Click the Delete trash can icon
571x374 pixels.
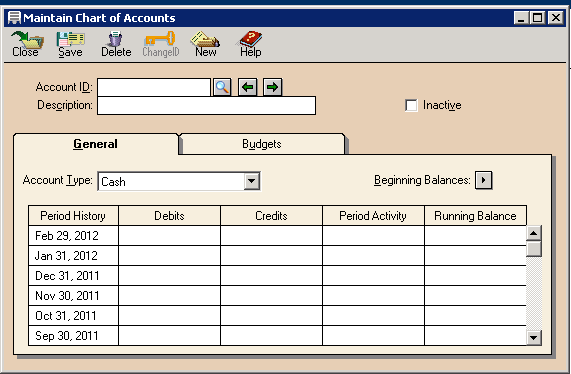116,44
